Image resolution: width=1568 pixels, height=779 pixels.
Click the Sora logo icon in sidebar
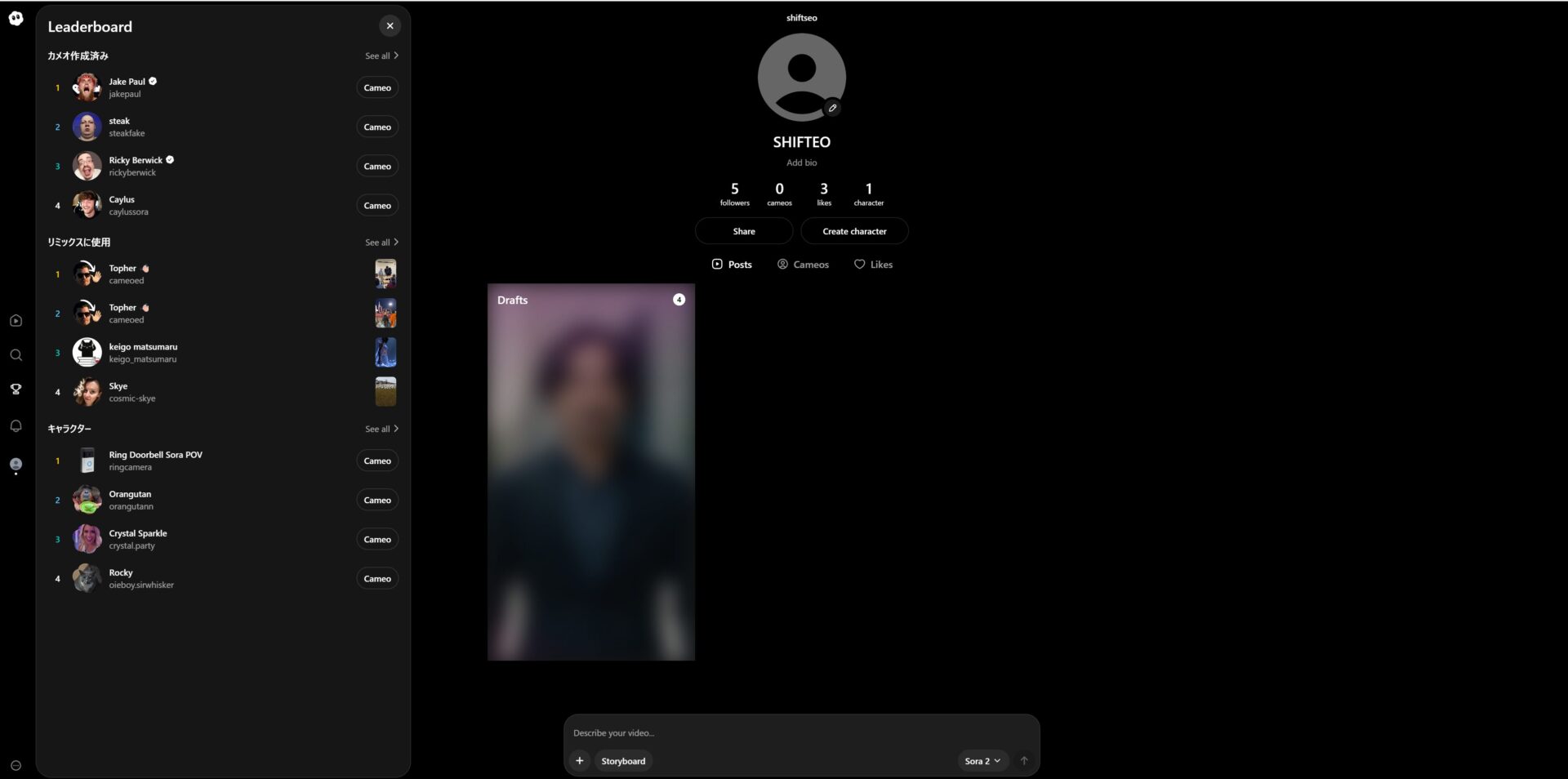point(16,18)
